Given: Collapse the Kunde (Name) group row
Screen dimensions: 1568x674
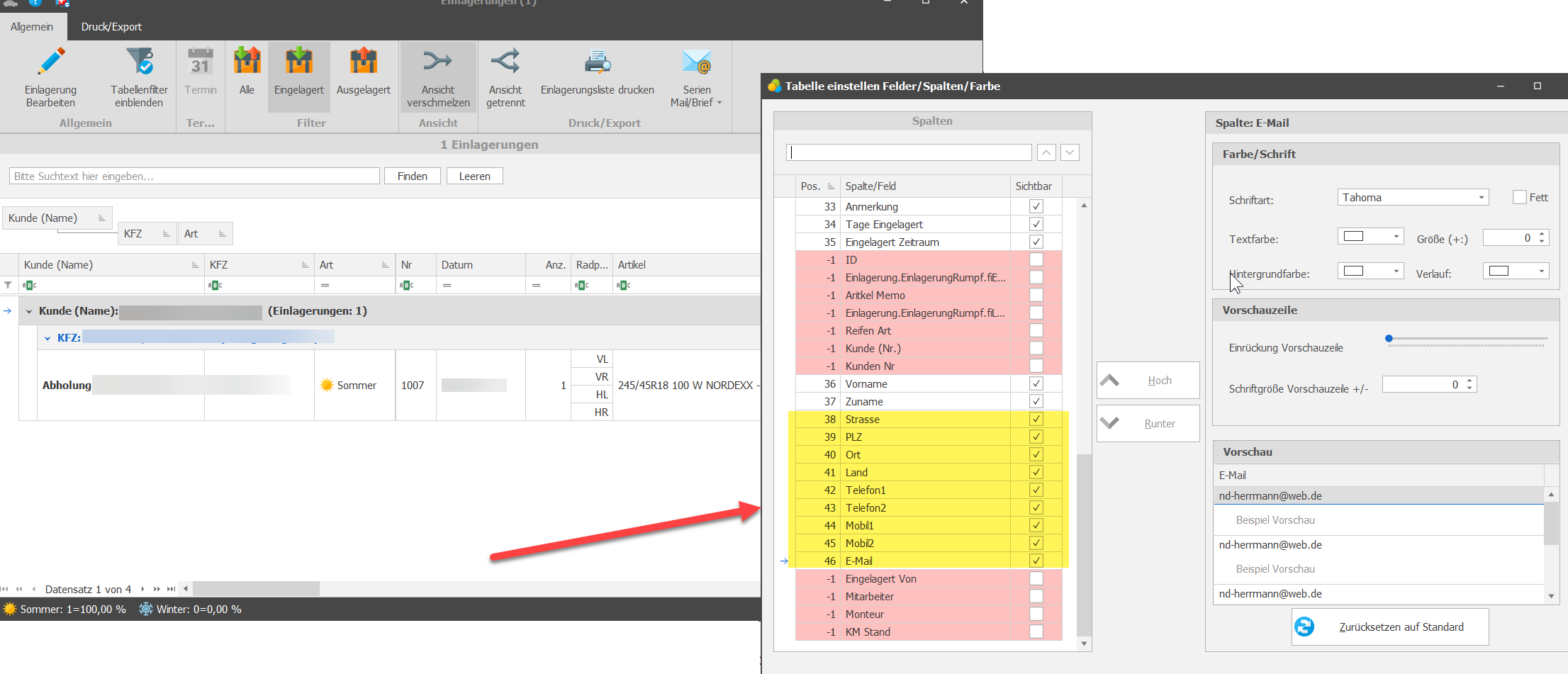Looking at the screenshot, I should pyautogui.click(x=29, y=311).
